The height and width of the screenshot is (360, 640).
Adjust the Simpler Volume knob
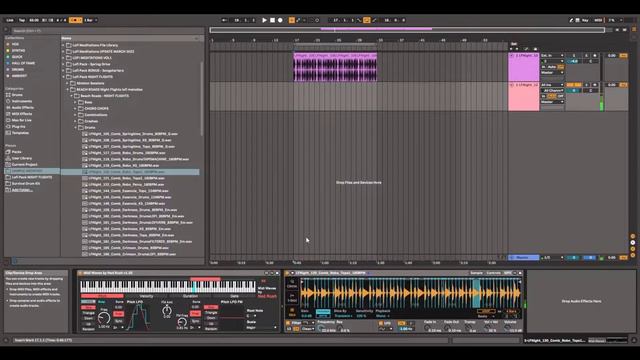[509, 328]
